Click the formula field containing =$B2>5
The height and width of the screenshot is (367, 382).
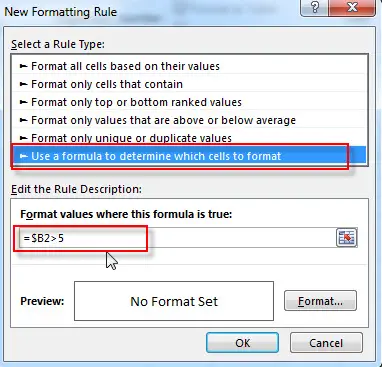tap(177, 238)
